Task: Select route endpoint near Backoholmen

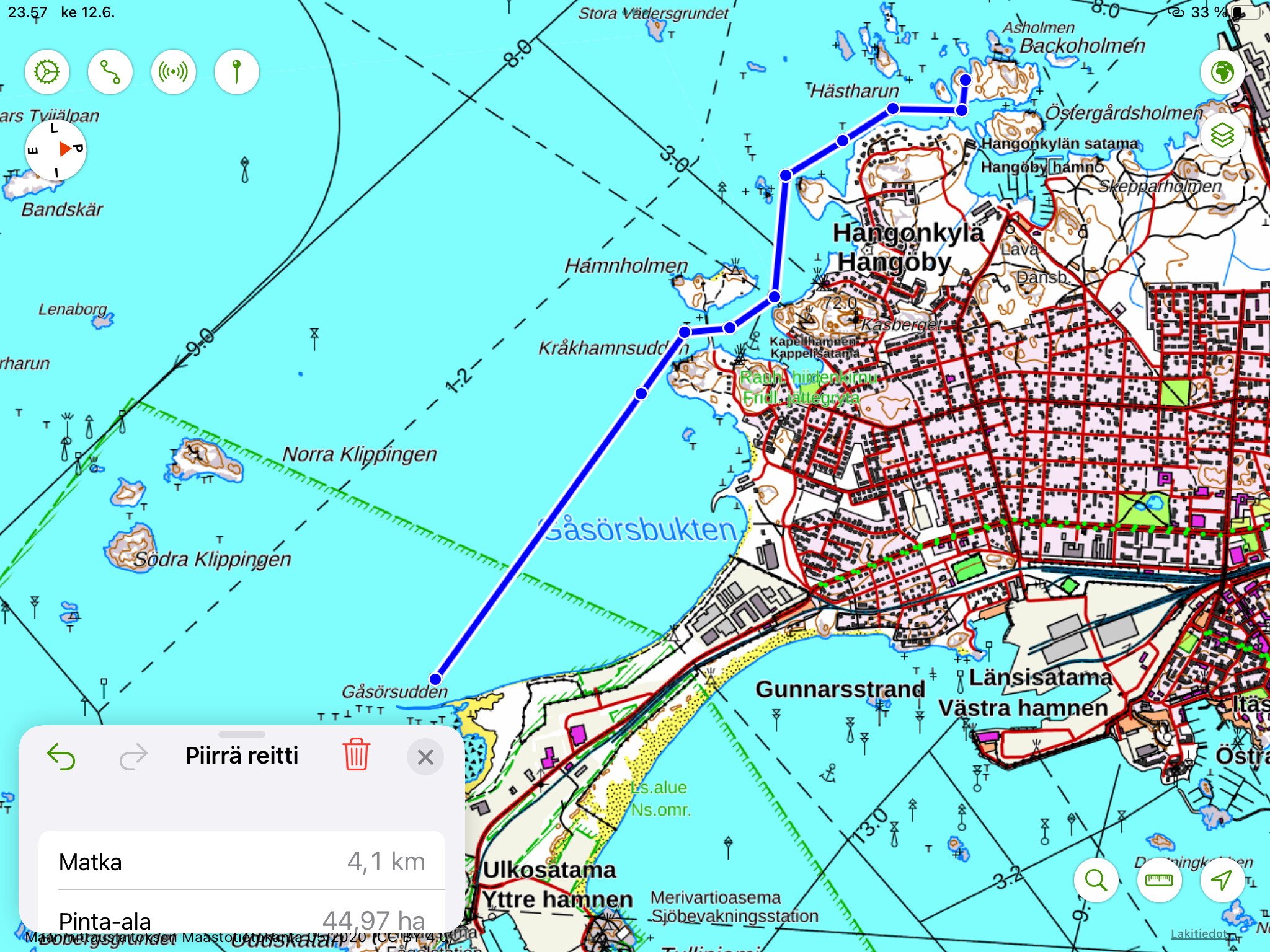Action: click(x=966, y=80)
